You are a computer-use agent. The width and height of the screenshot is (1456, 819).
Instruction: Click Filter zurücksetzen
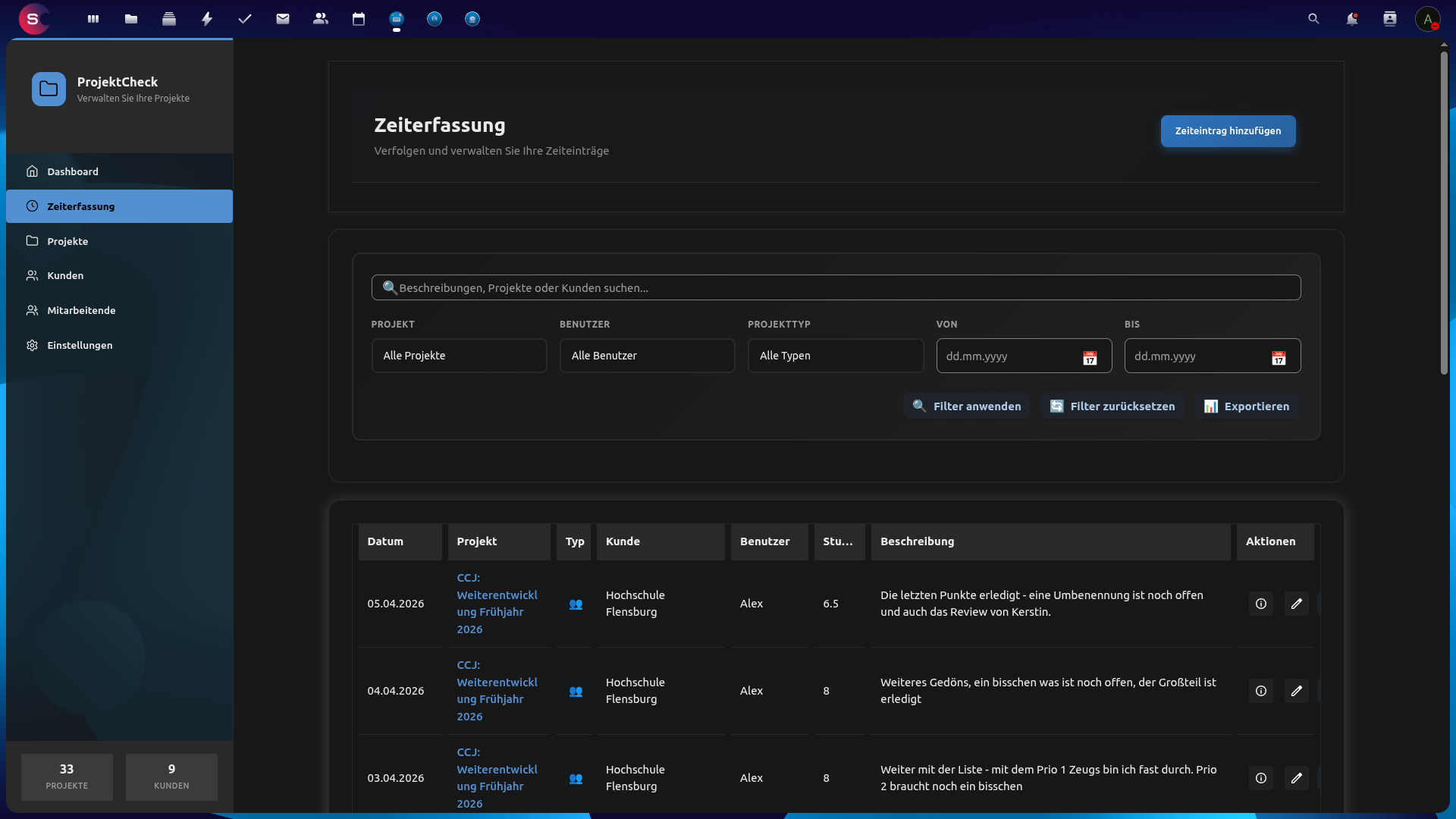1112,406
